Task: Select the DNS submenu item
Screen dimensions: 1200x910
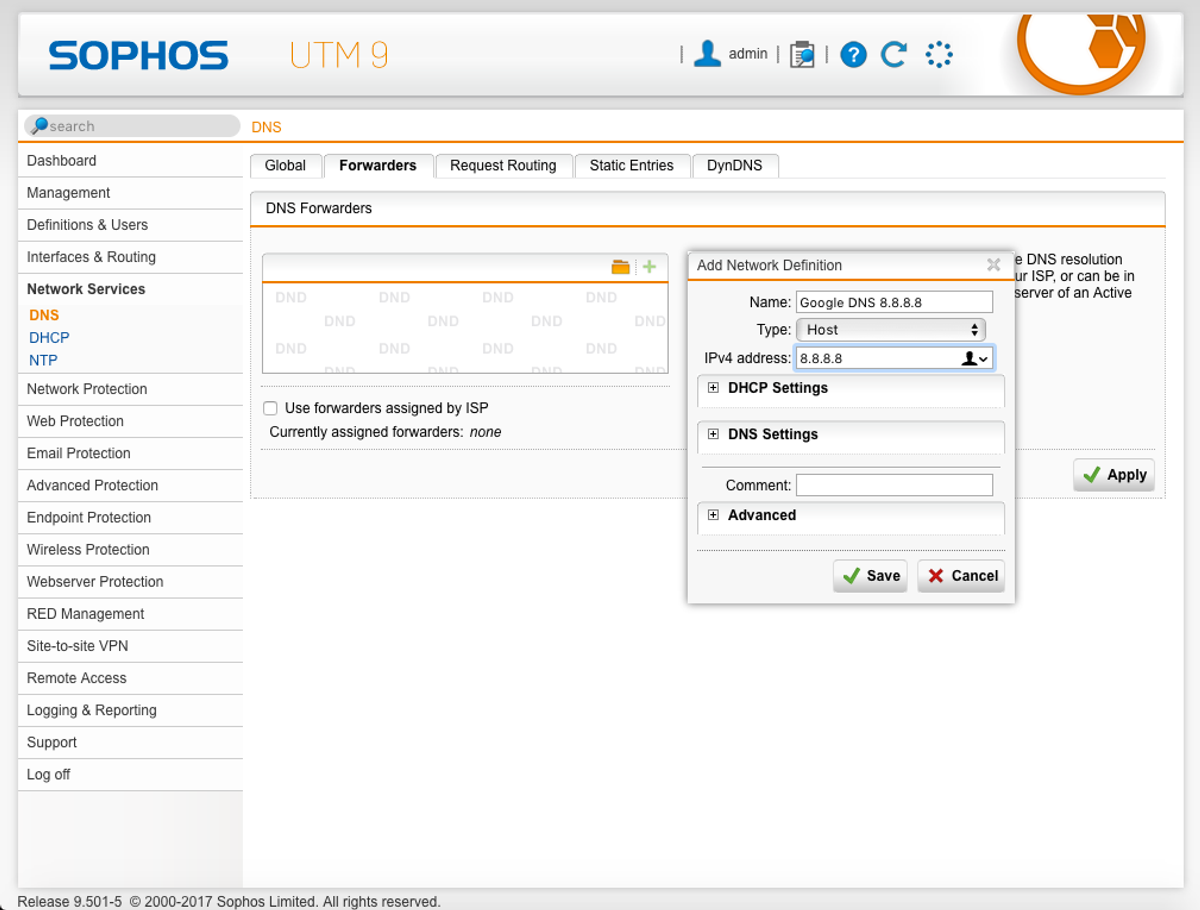Action: point(44,315)
